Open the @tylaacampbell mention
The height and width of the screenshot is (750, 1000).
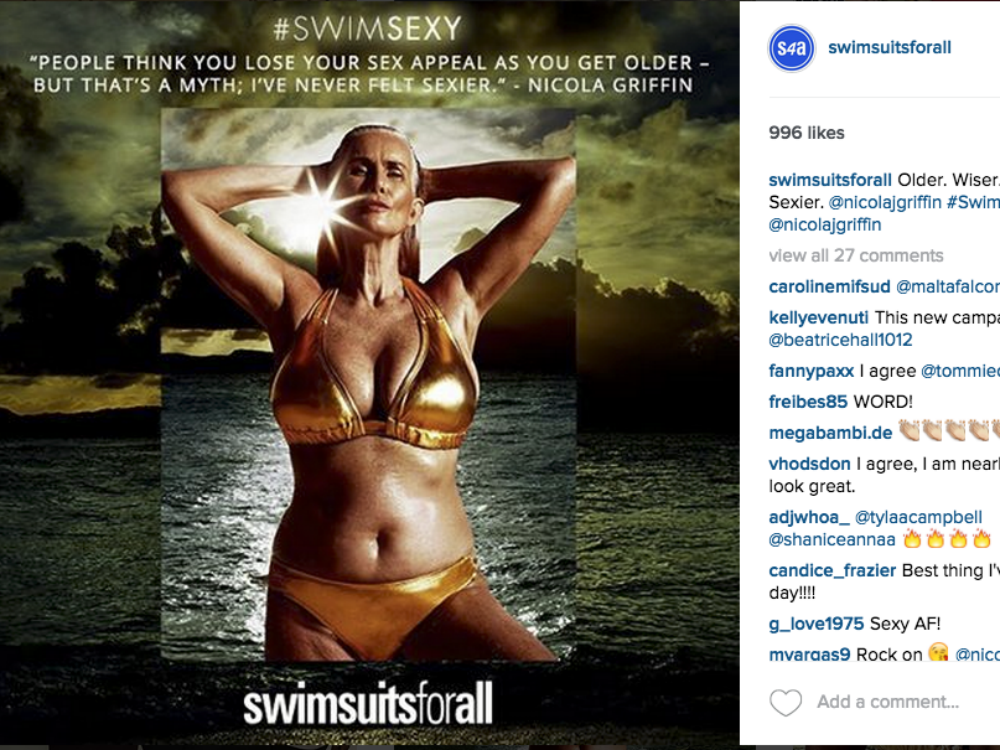(918, 517)
